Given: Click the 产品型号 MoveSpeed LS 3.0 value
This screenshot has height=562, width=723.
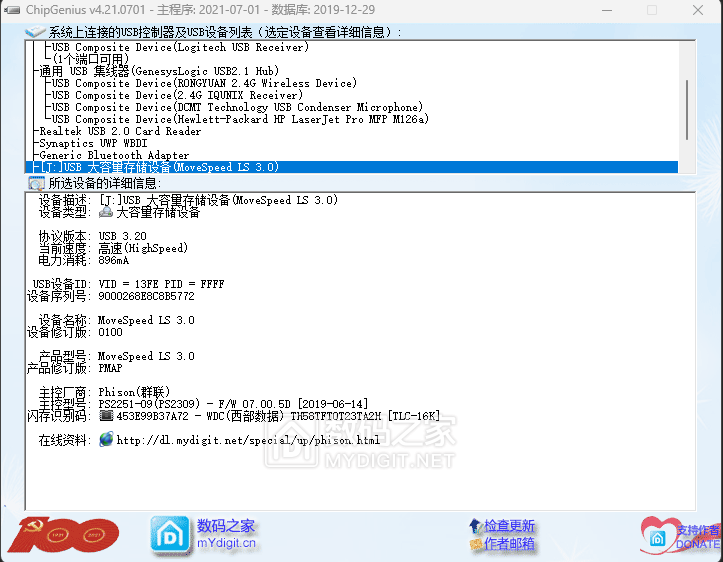Looking at the screenshot, I should (x=146, y=356).
